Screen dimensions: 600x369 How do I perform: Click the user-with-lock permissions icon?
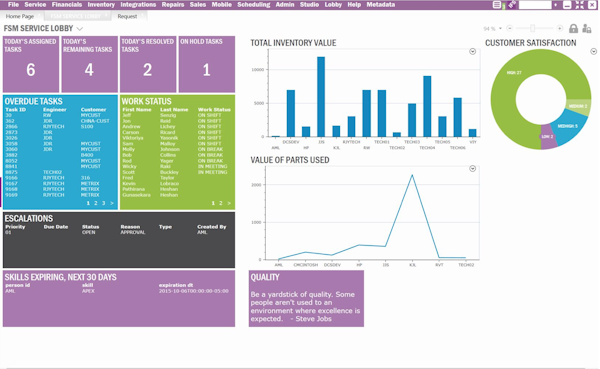[587, 28]
